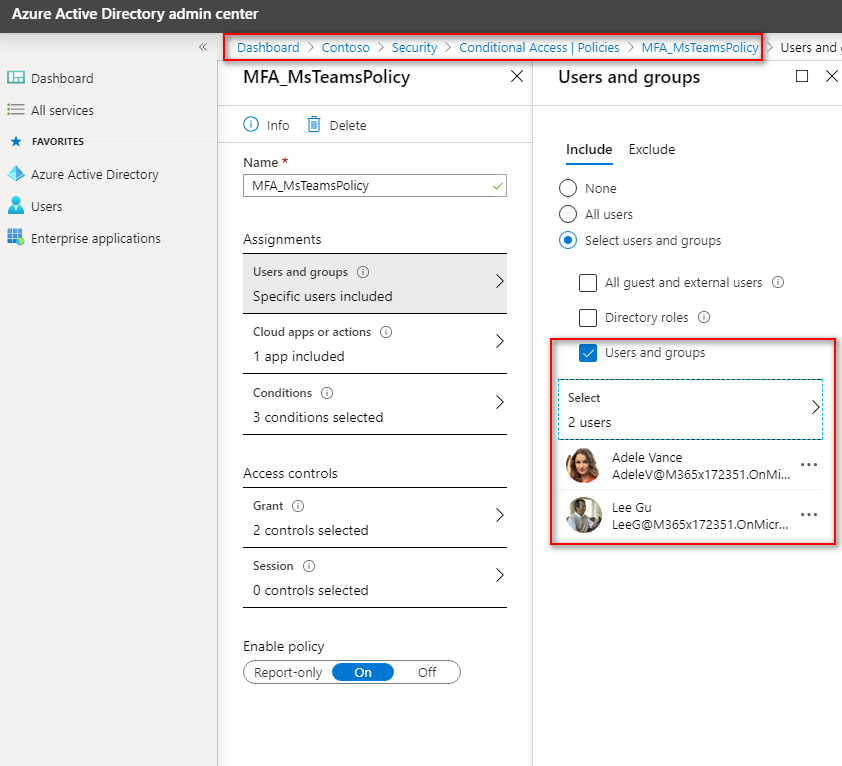
Task: Set Enable policy to Report-only
Action: [x=288, y=673]
